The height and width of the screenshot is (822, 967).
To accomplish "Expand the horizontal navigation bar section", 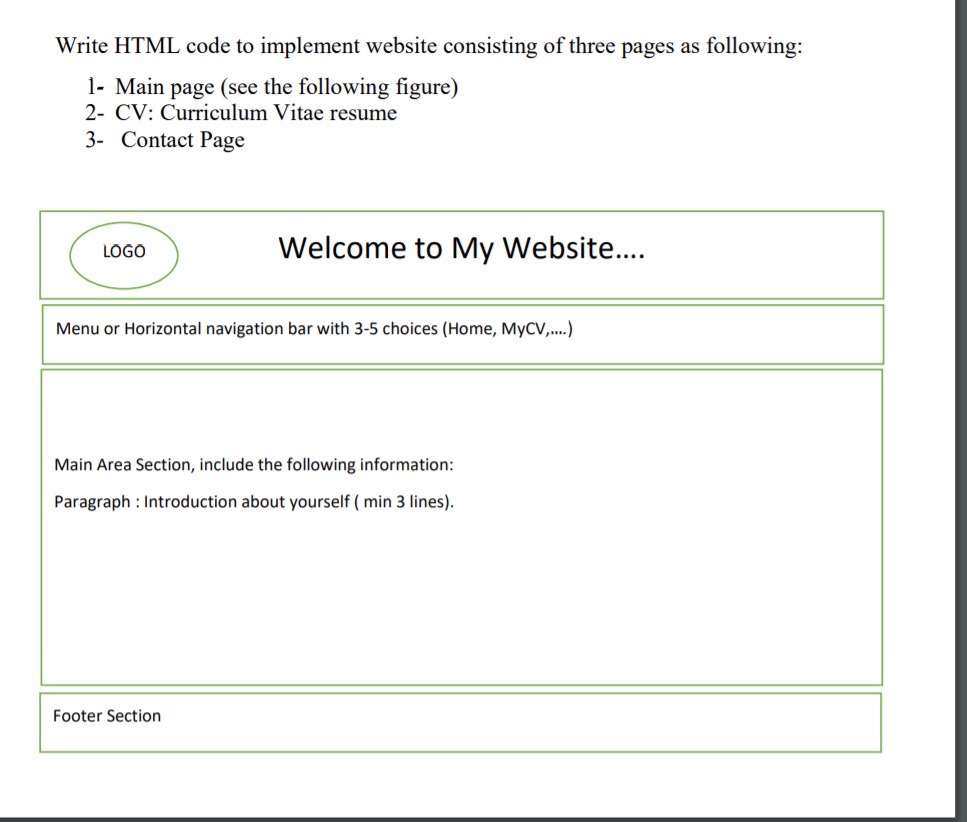I will tap(460, 333).
